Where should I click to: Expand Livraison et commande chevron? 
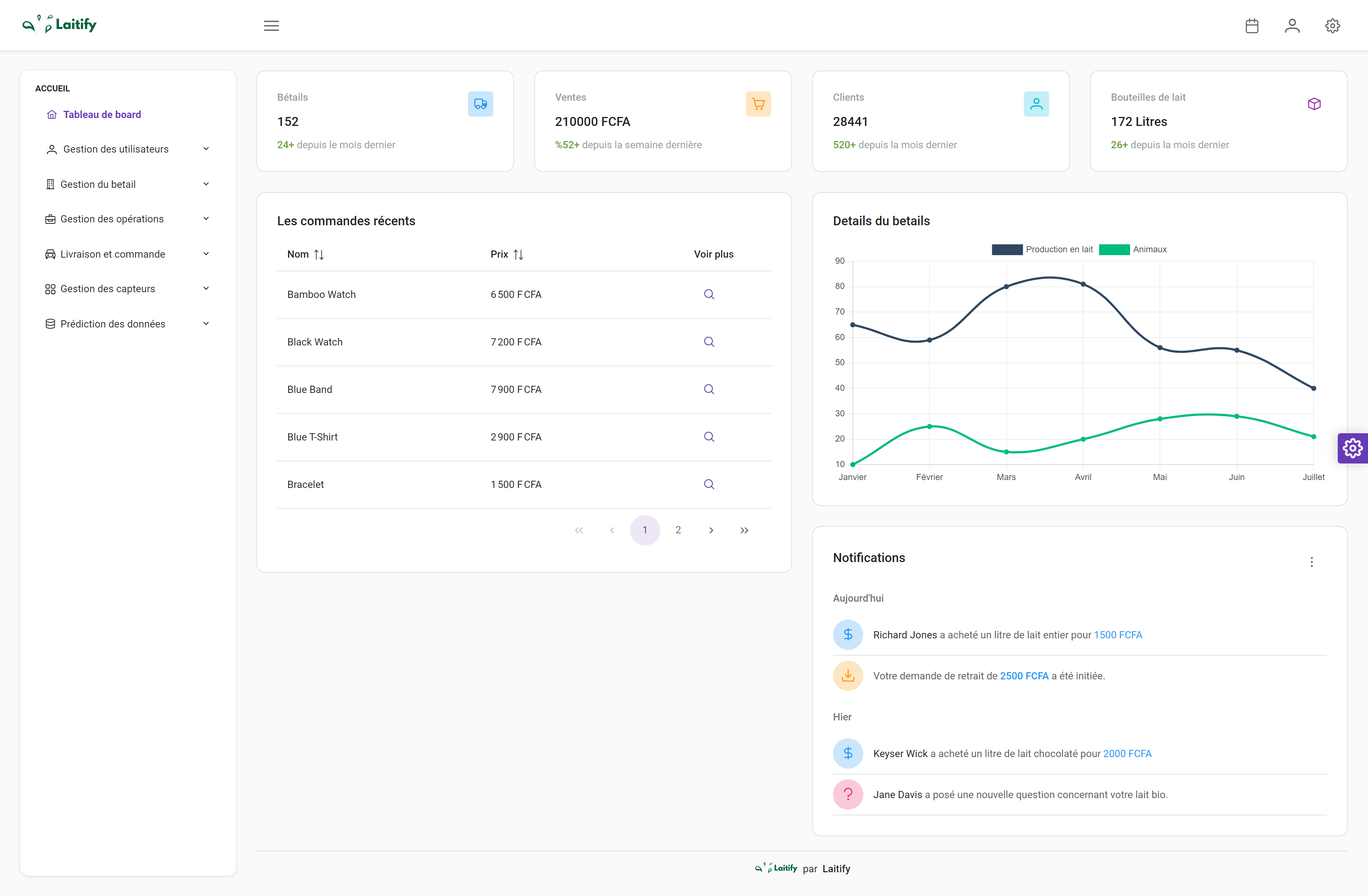(206, 253)
